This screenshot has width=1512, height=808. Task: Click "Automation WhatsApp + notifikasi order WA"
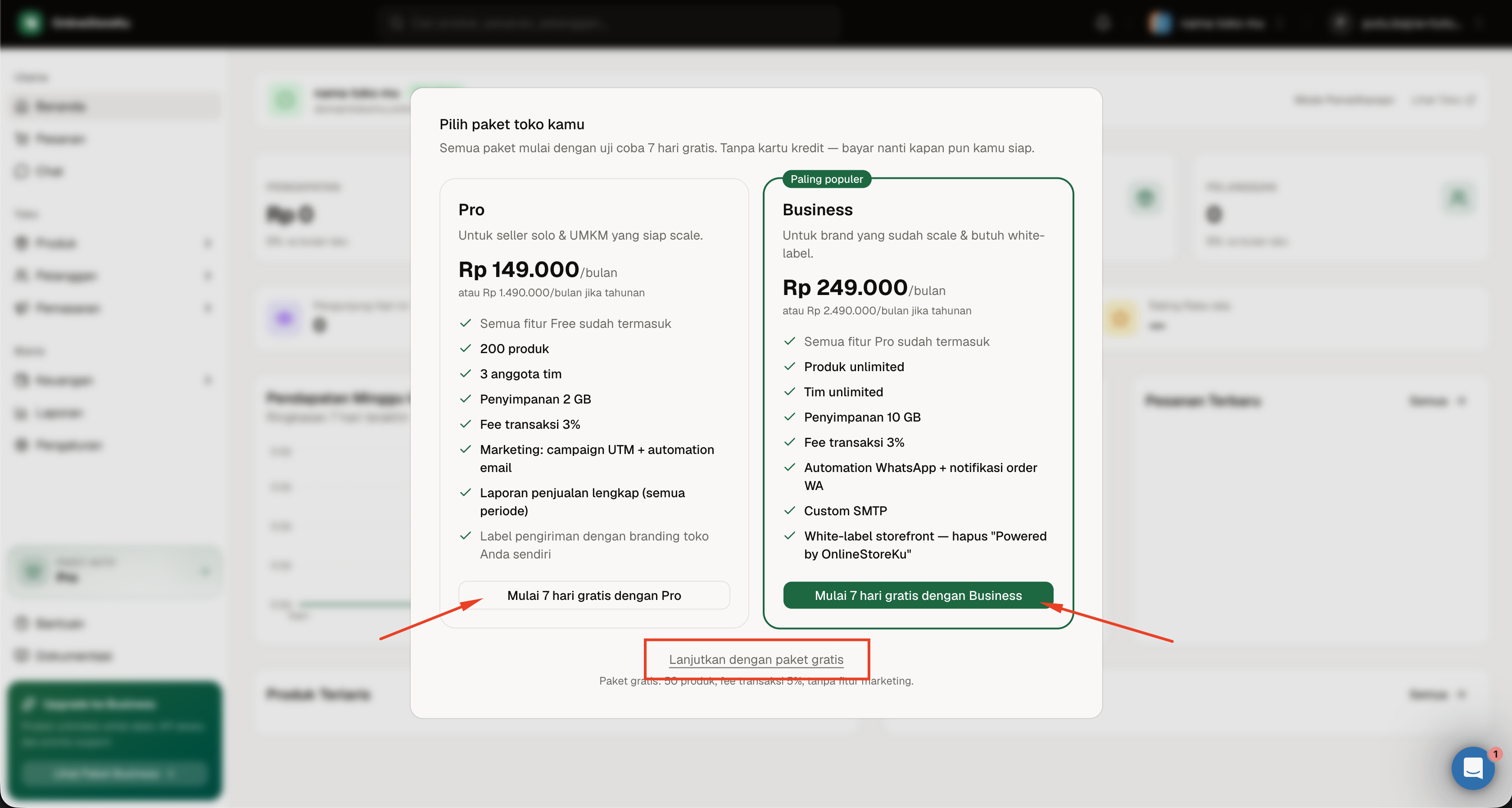920,477
